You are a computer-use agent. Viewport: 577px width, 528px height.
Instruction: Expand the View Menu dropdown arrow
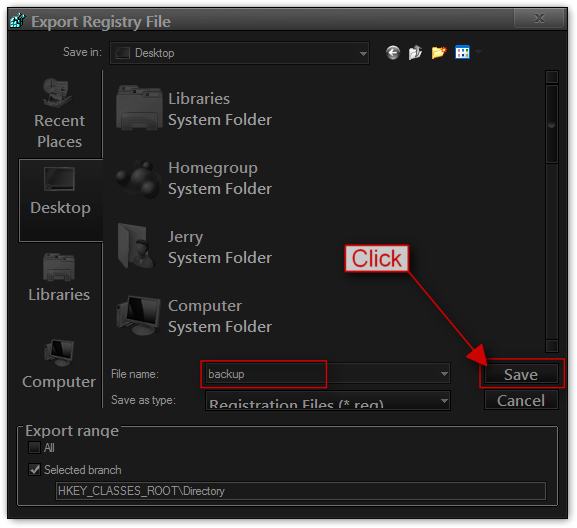[x=478, y=52]
